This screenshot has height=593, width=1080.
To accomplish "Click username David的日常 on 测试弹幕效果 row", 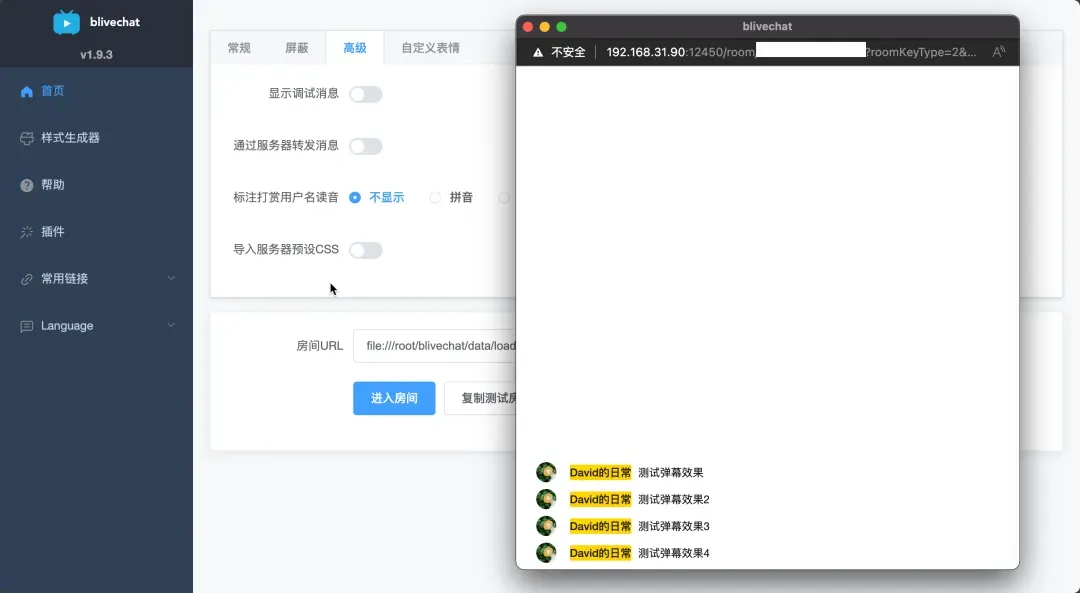I will click(x=600, y=472).
